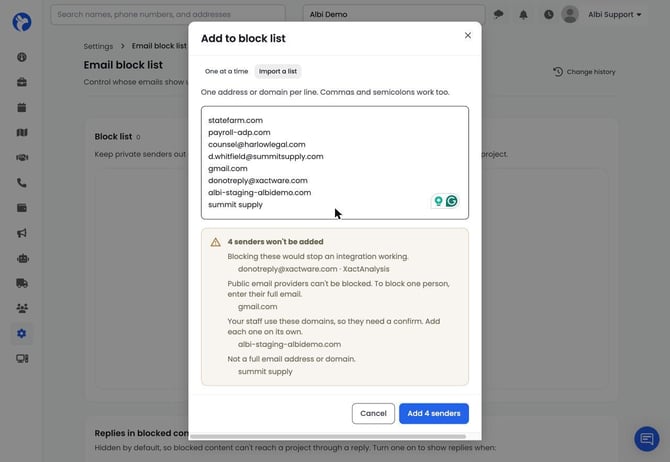
Task: Click the XactAnalysis entry in the warning
Action: (x=314, y=269)
